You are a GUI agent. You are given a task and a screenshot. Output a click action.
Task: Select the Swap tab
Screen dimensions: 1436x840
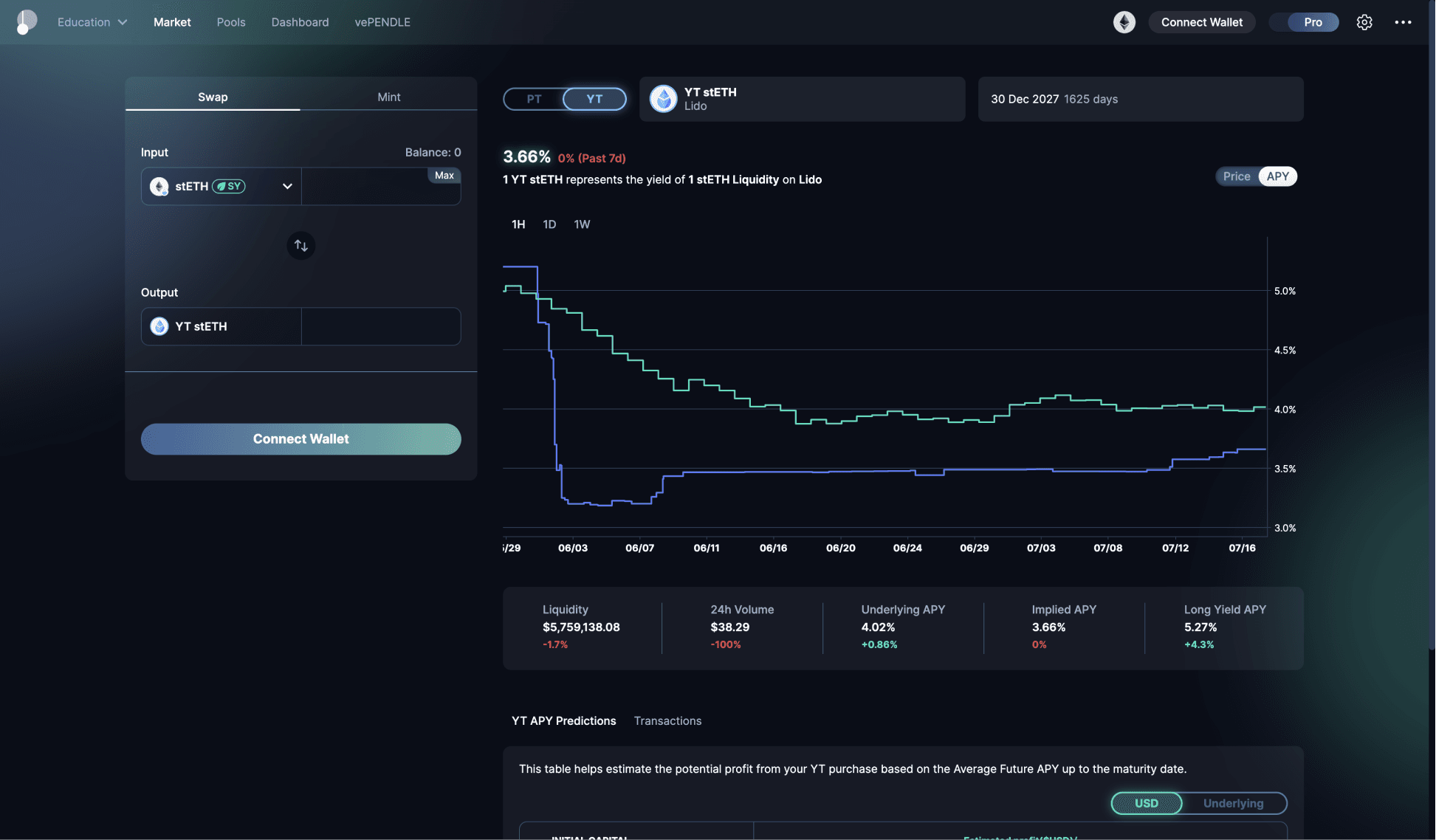213,97
